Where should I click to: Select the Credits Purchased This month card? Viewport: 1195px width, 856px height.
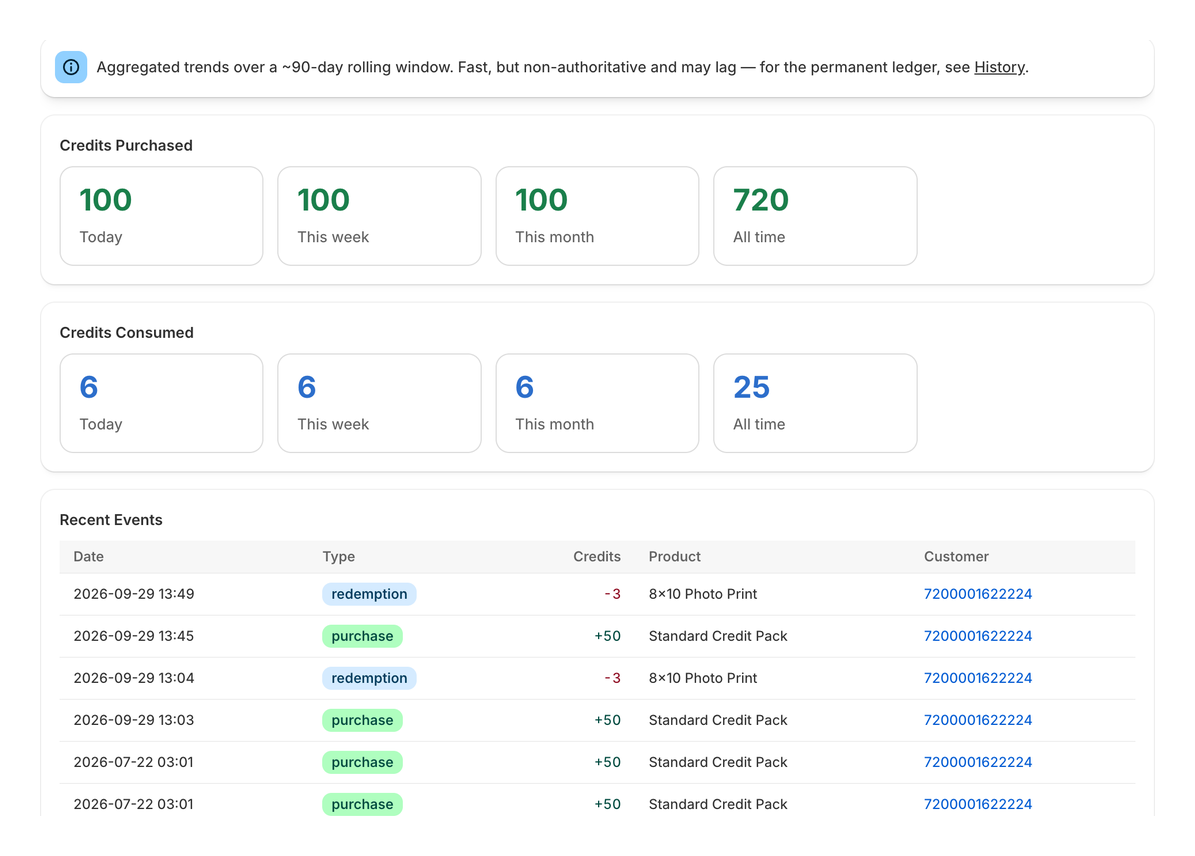coord(598,216)
